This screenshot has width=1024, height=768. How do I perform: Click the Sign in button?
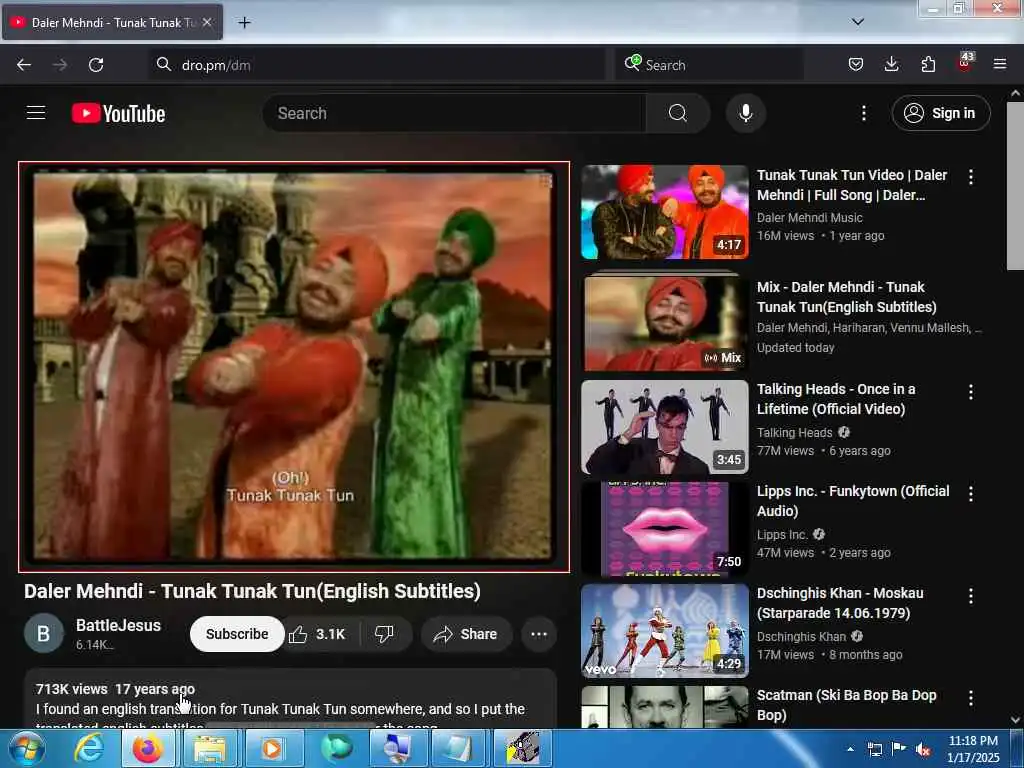coord(940,113)
